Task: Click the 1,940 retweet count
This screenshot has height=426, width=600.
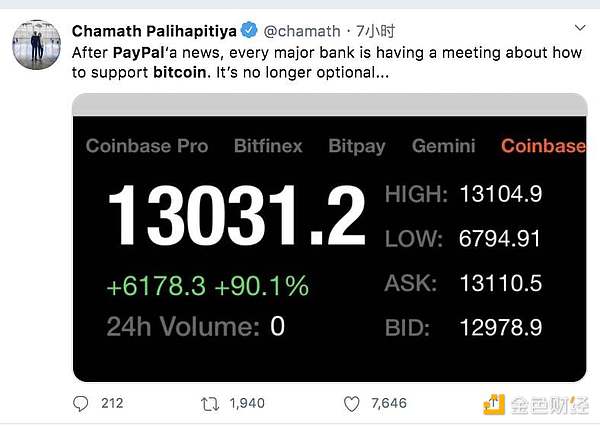Action: tap(248, 403)
